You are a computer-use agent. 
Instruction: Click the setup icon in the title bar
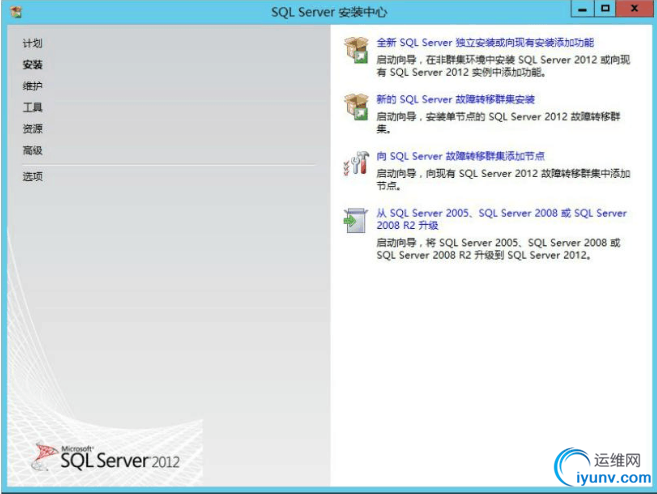click(16, 12)
